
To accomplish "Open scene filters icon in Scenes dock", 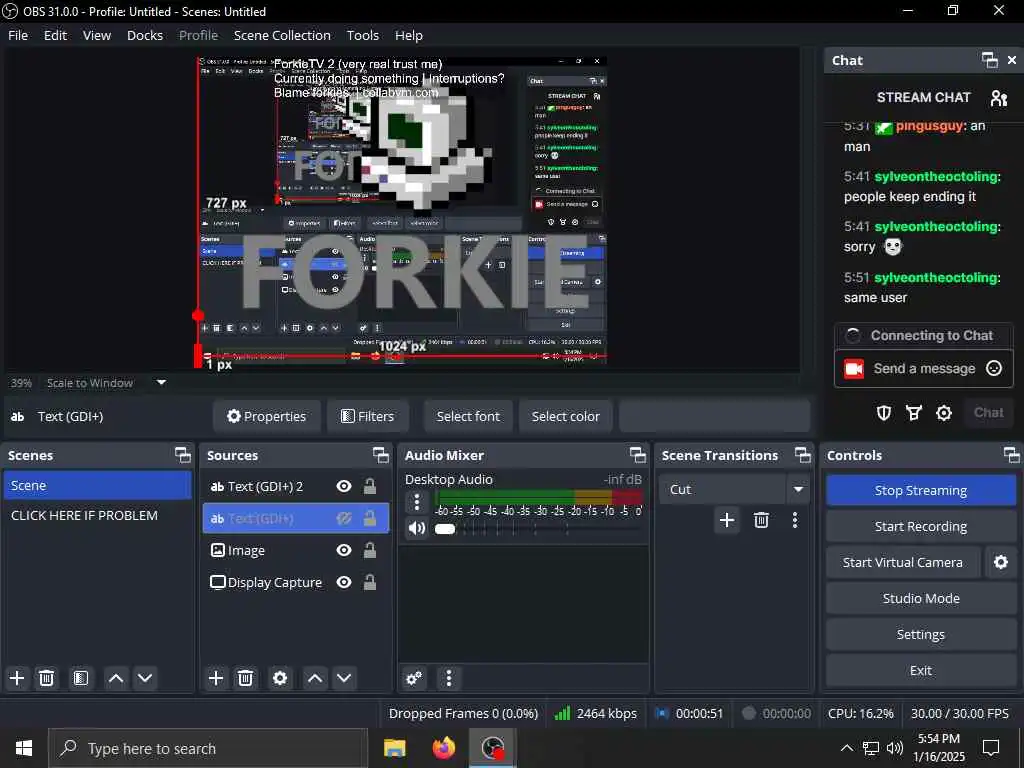I will [80, 678].
